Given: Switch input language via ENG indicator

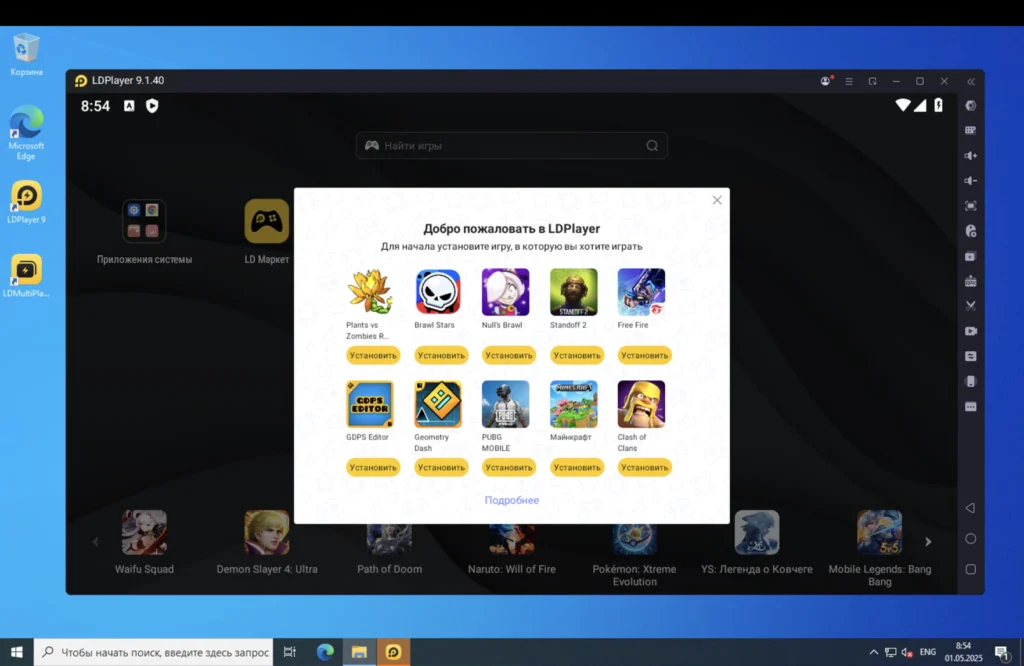Looking at the screenshot, I should (x=927, y=652).
